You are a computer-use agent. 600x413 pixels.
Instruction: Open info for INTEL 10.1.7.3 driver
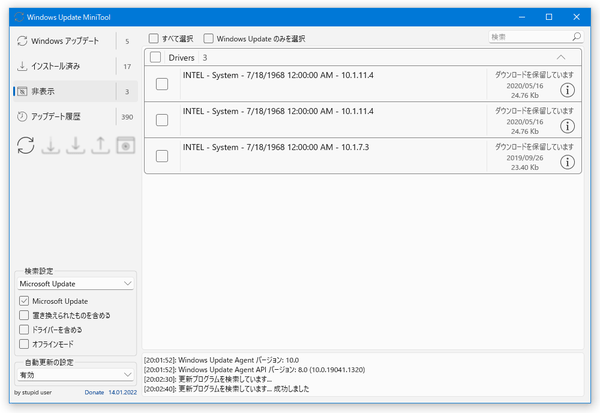[567, 162]
